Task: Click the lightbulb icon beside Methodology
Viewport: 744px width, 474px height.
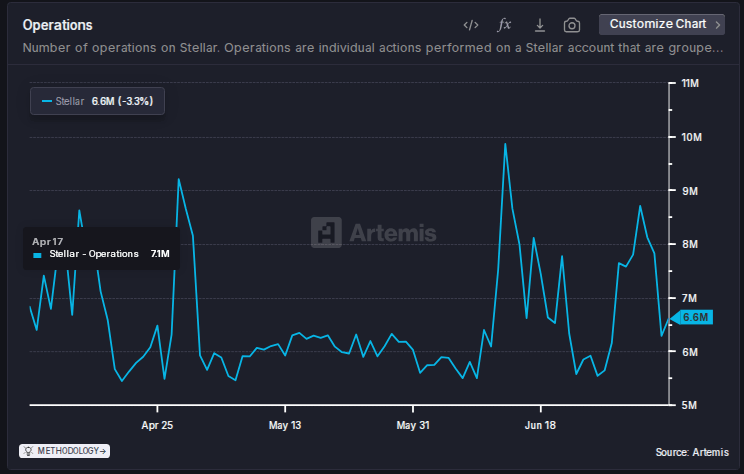Action: click(x=28, y=451)
